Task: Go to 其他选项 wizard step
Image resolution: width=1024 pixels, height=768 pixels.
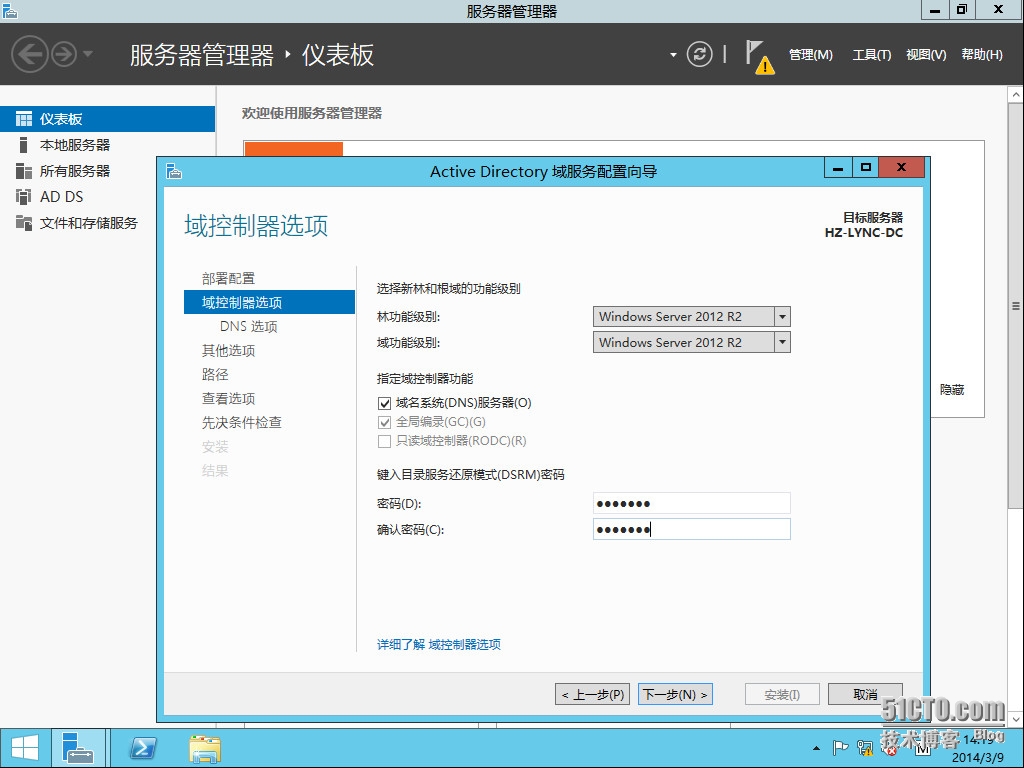Action: pos(228,351)
